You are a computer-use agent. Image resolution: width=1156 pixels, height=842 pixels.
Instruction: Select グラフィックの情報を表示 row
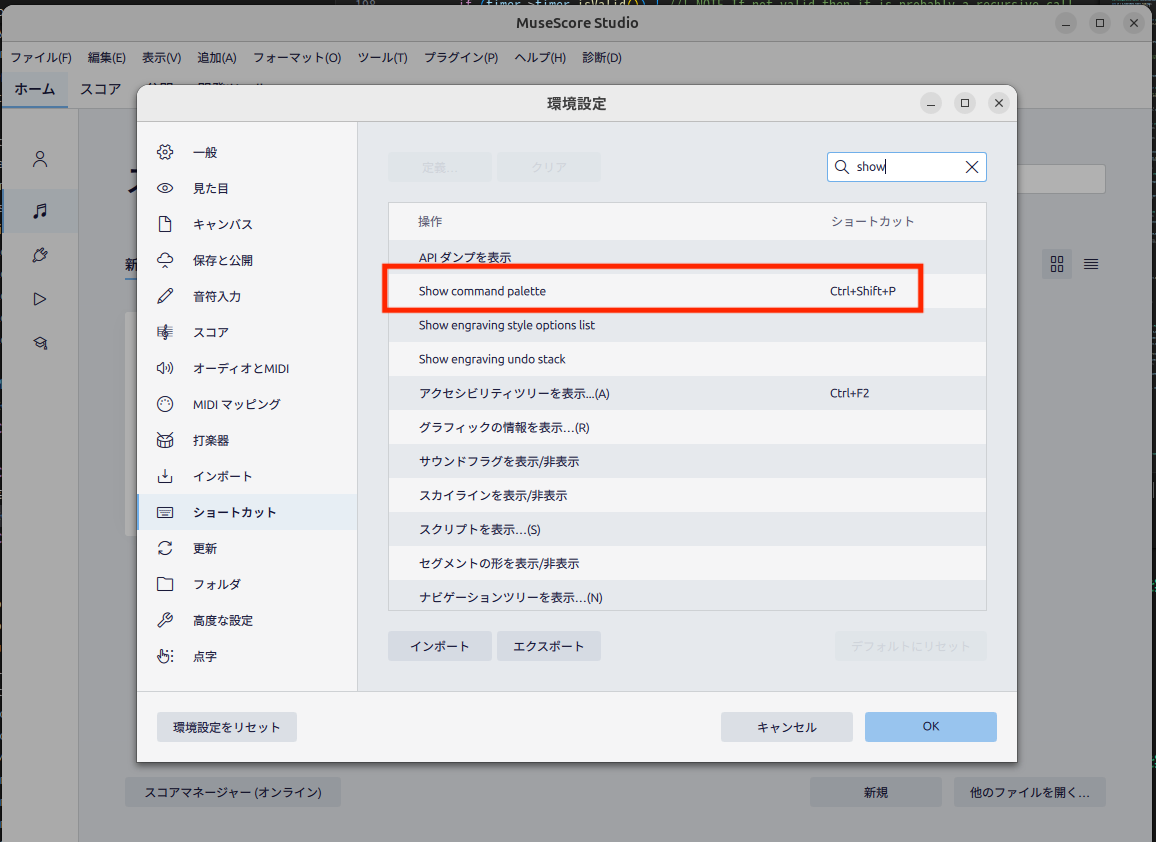click(687, 427)
